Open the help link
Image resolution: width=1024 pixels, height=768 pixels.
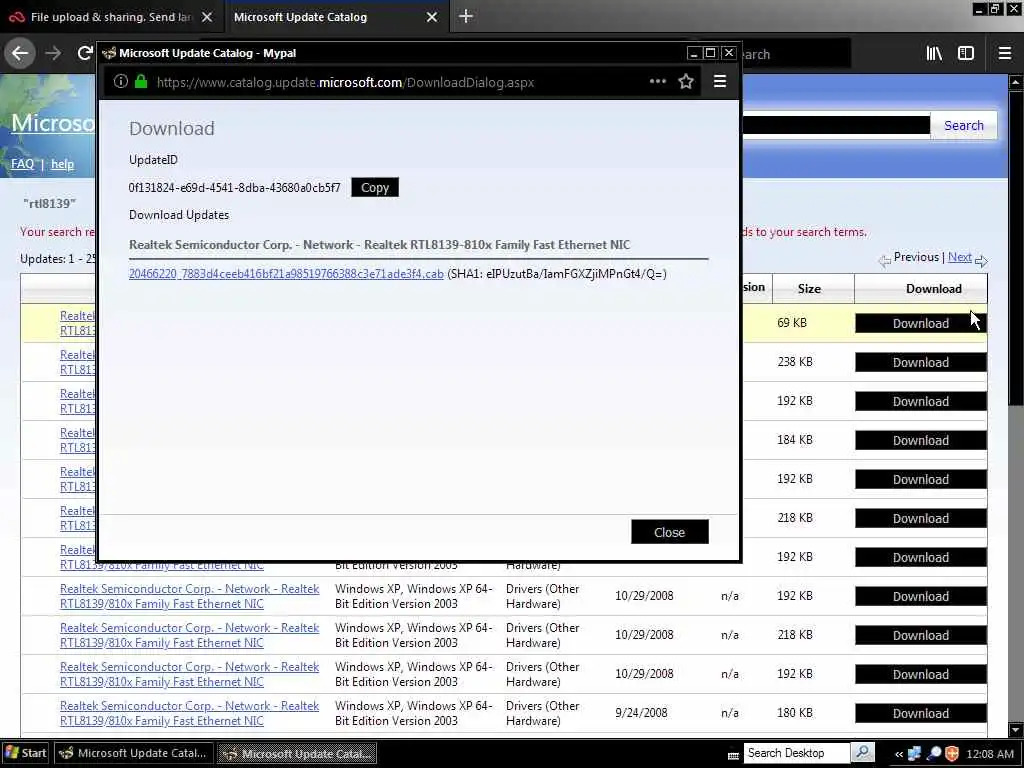click(63, 164)
